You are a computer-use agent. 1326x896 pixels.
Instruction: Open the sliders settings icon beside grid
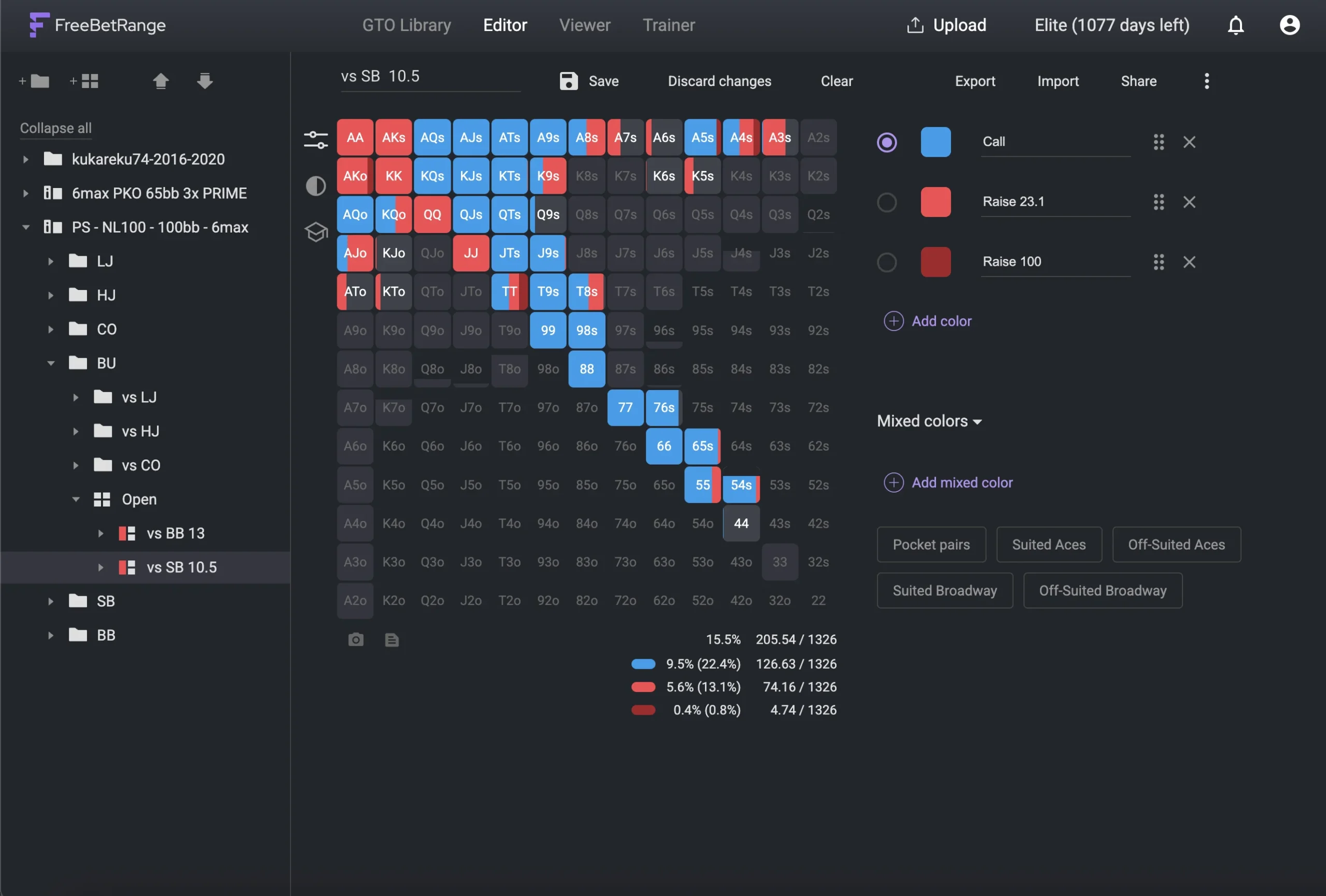click(315, 139)
